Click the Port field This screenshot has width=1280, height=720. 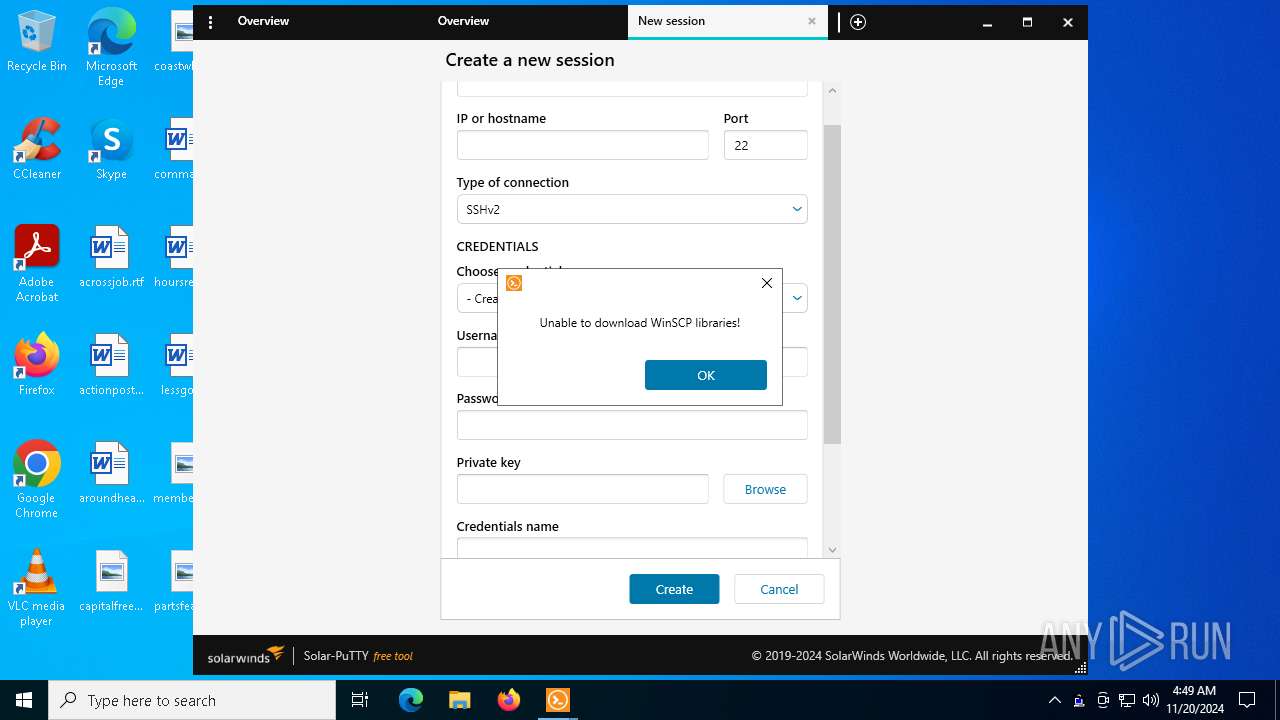point(765,145)
